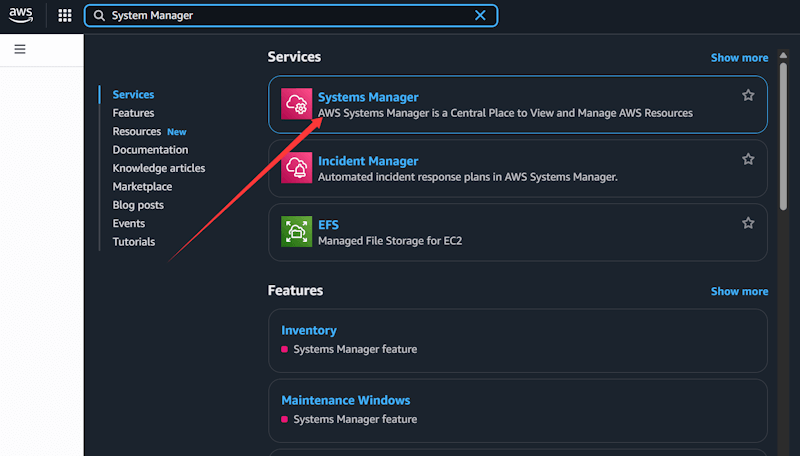The height and width of the screenshot is (456, 800).
Task: Click the Incident Manager service icon
Action: [x=297, y=168]
